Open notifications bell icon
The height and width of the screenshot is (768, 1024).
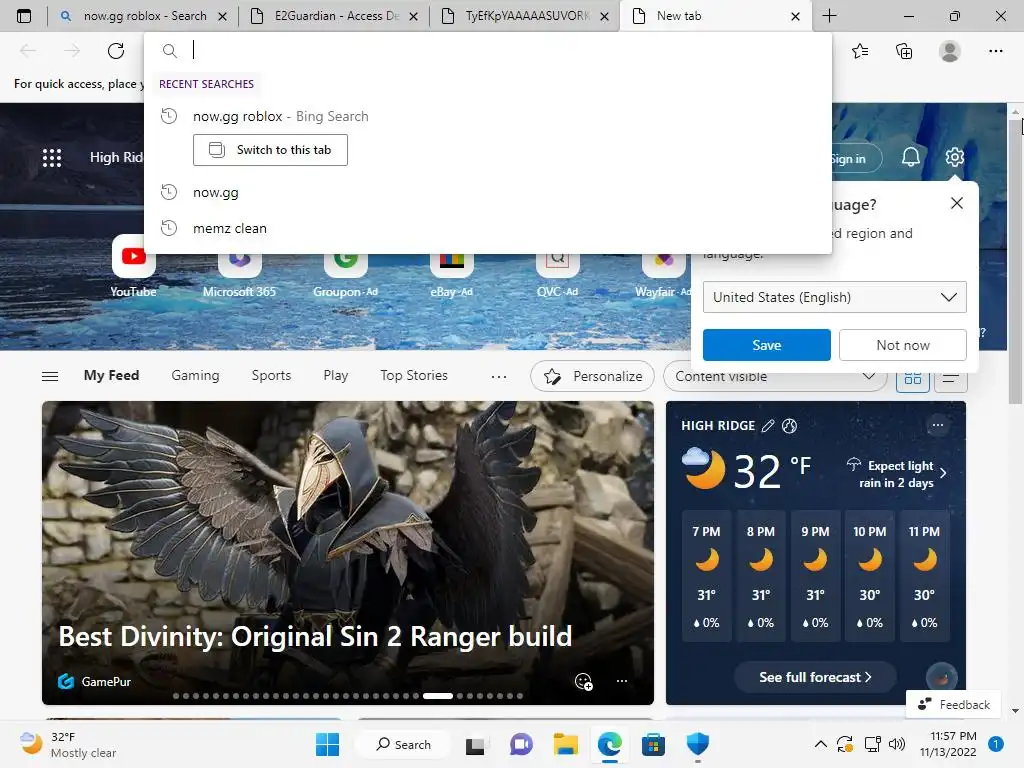(x=911, y=157)
